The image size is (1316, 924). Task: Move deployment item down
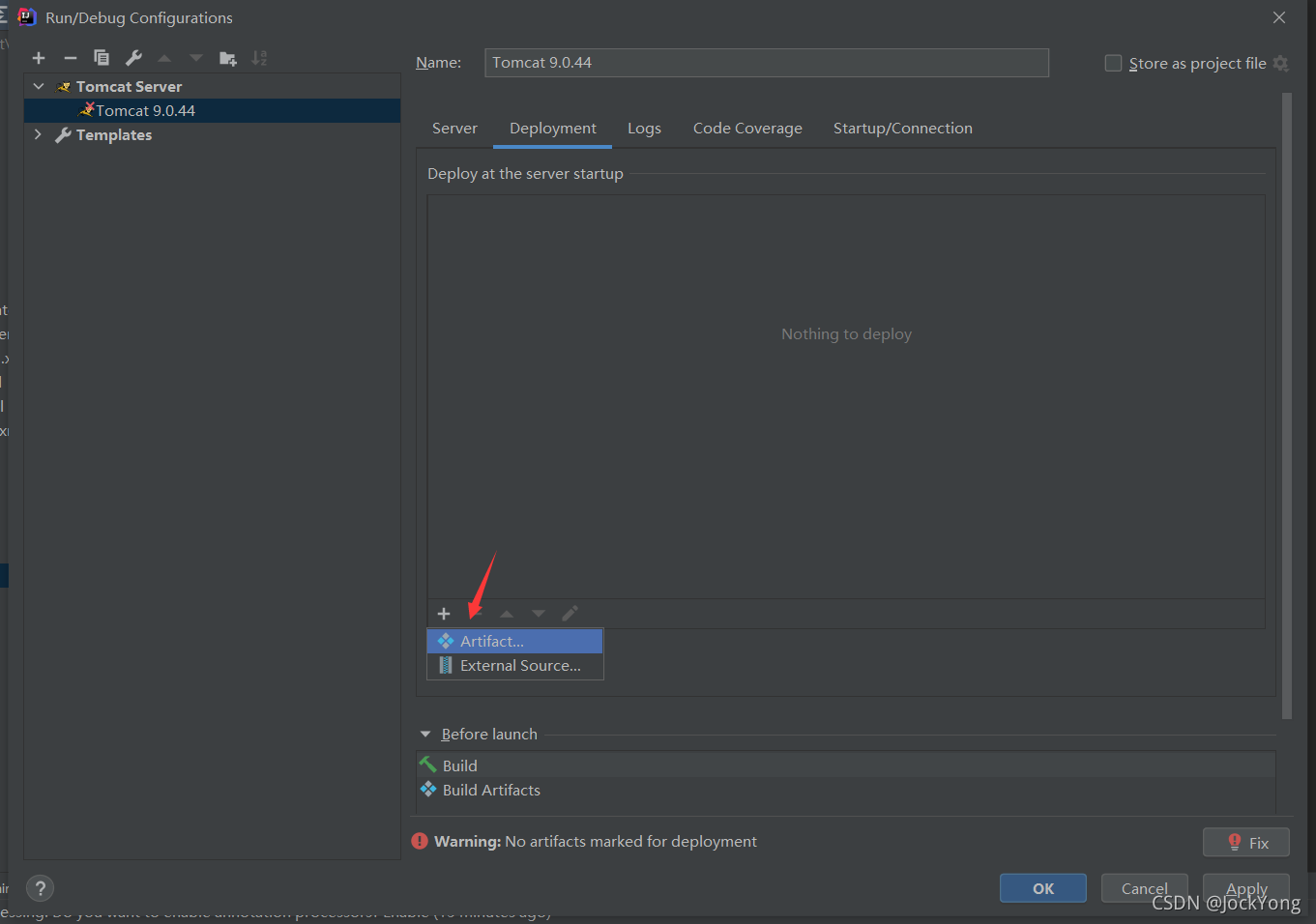tap(539, 614)
